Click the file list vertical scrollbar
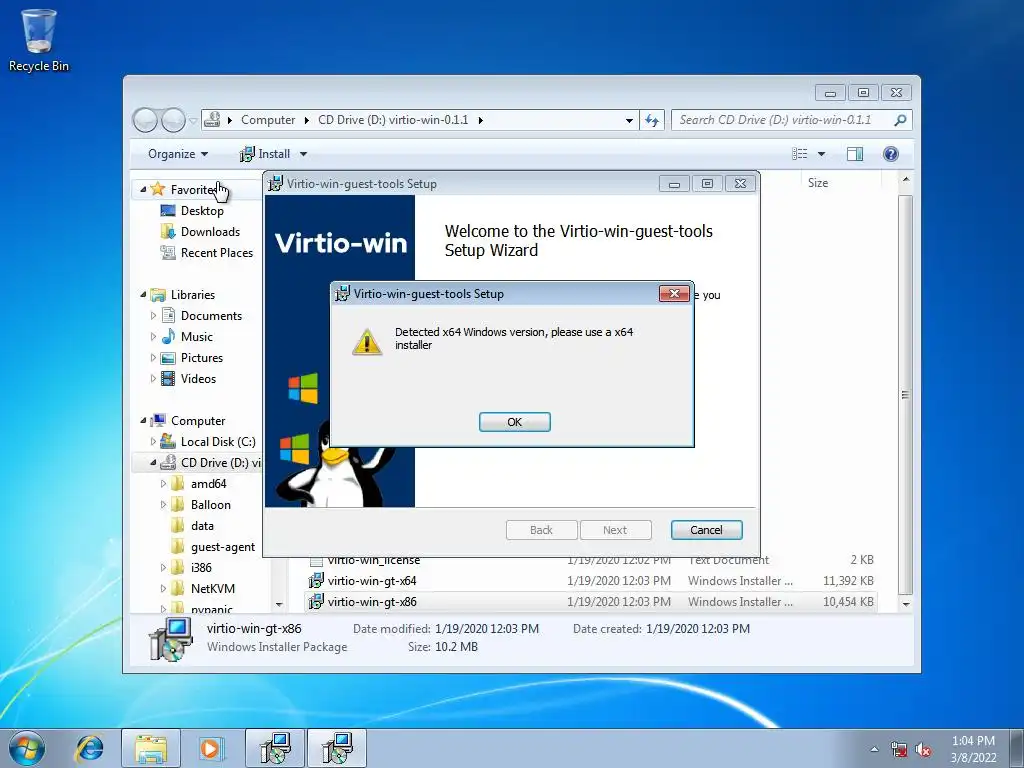This screenshot has width=1024, height=768. [x=905, y=394]
